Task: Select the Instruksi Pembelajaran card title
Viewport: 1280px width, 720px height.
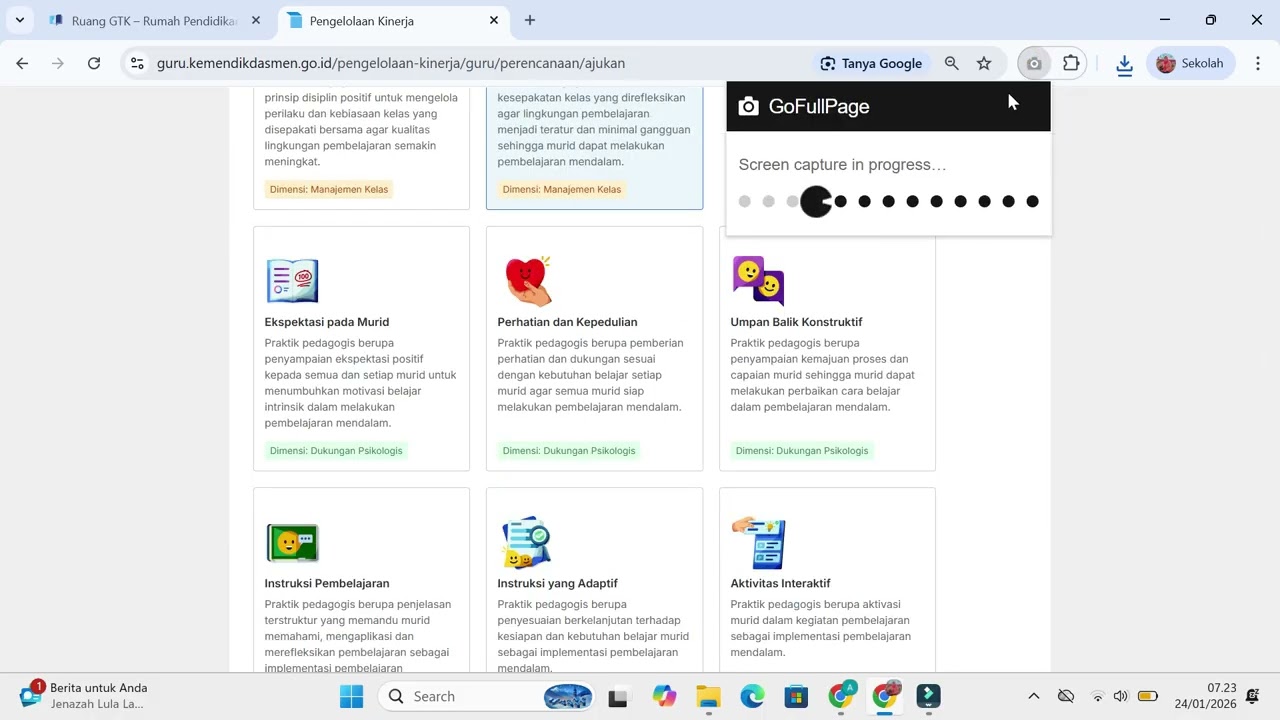Action: pos(327,583)
